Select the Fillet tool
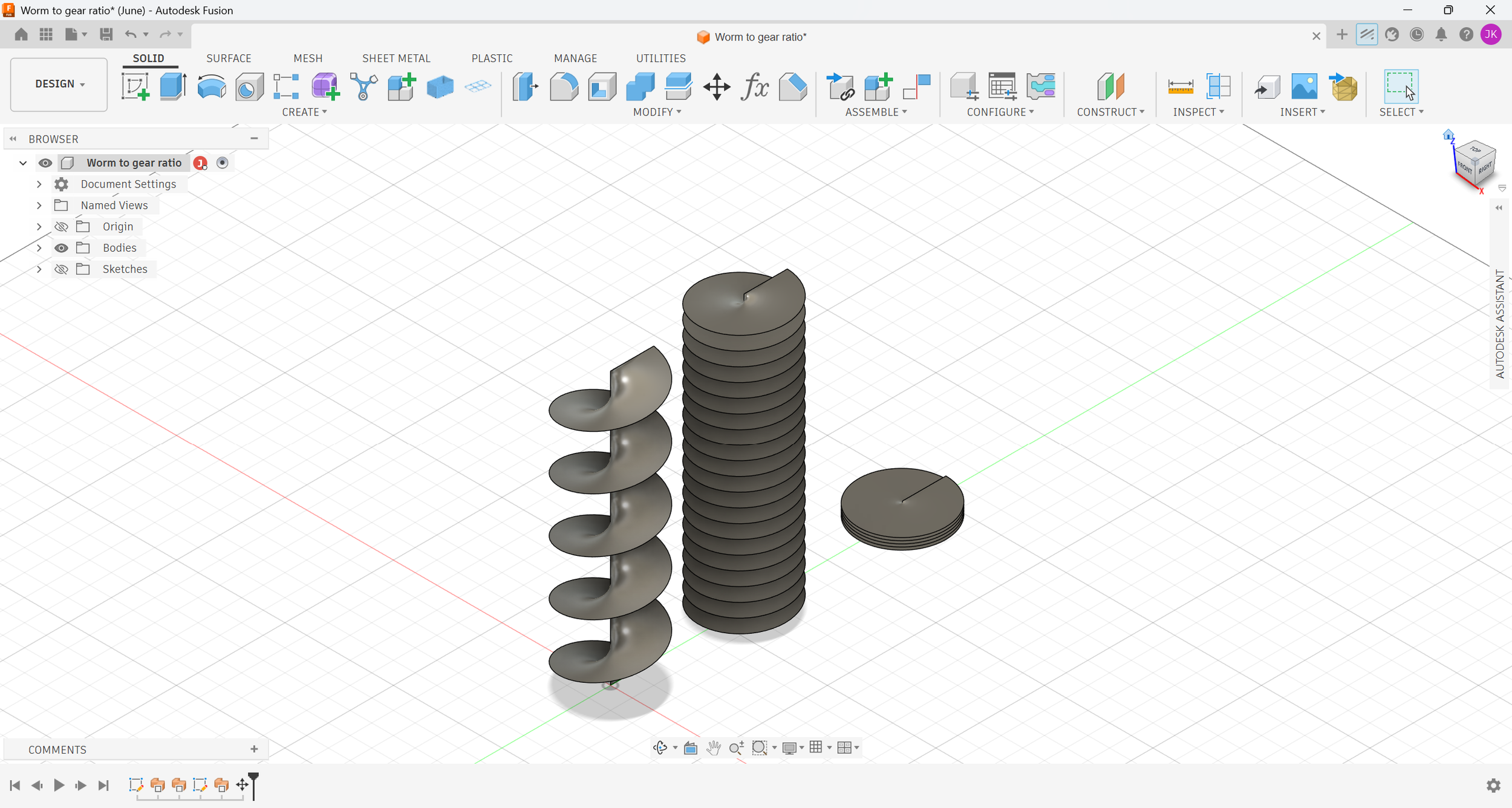Viewport: 1512px width, 808px height. (564, 86)
